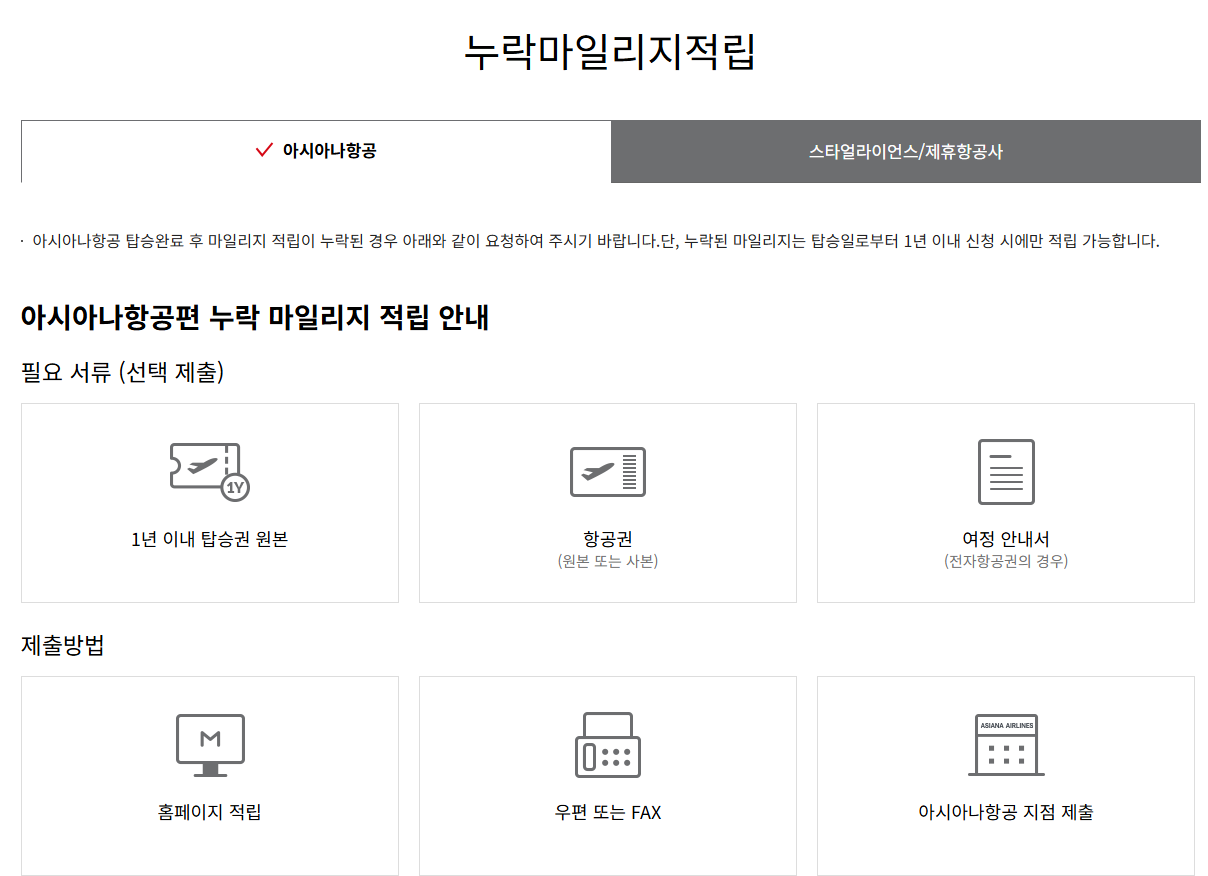Viewport: 1208px width, 876px height.
Task: Choose 우편 또는 FAX submission method
Action: 608,776
